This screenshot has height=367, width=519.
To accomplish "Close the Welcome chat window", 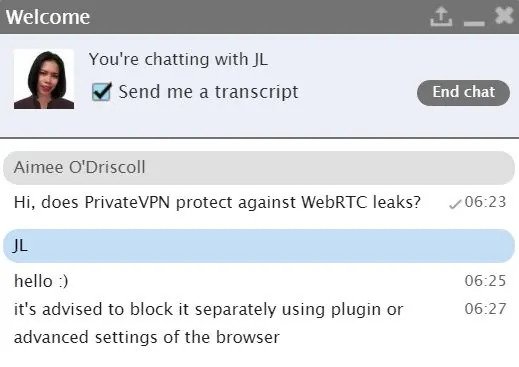I will click(504, 15).
